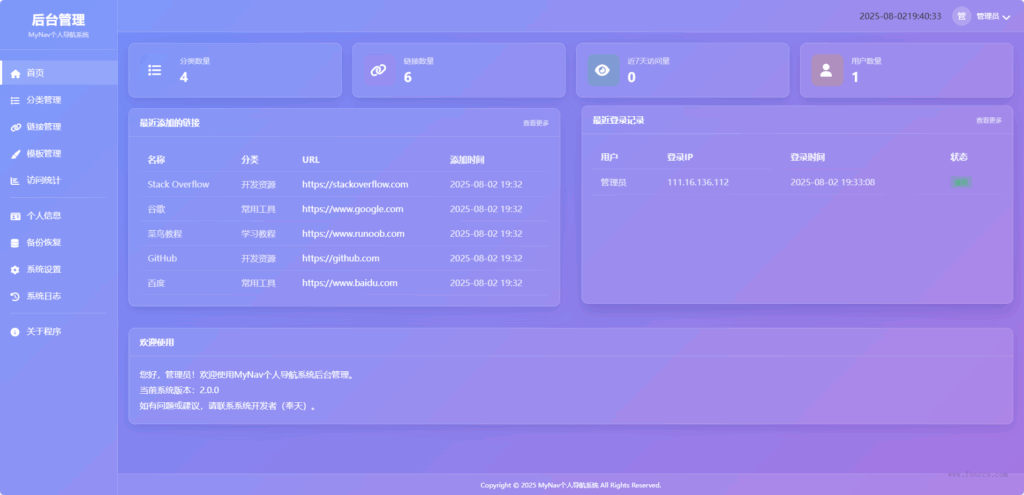Click the database icon for 备份恢复
Viewport: 1024px width, 495px height.
click(x=15, y=243)
